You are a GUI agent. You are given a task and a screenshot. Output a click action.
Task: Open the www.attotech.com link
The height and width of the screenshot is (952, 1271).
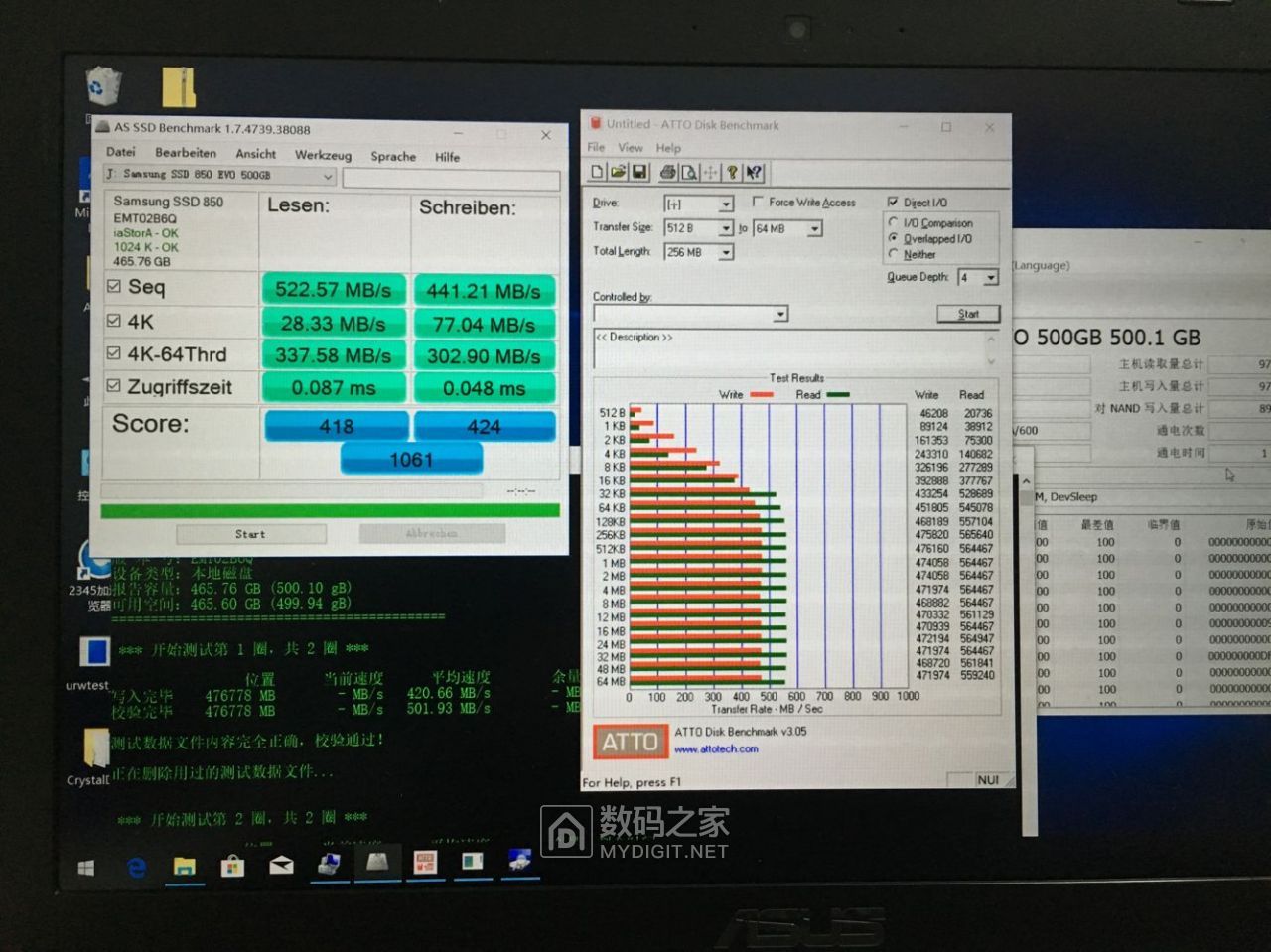tap(716, 749)
